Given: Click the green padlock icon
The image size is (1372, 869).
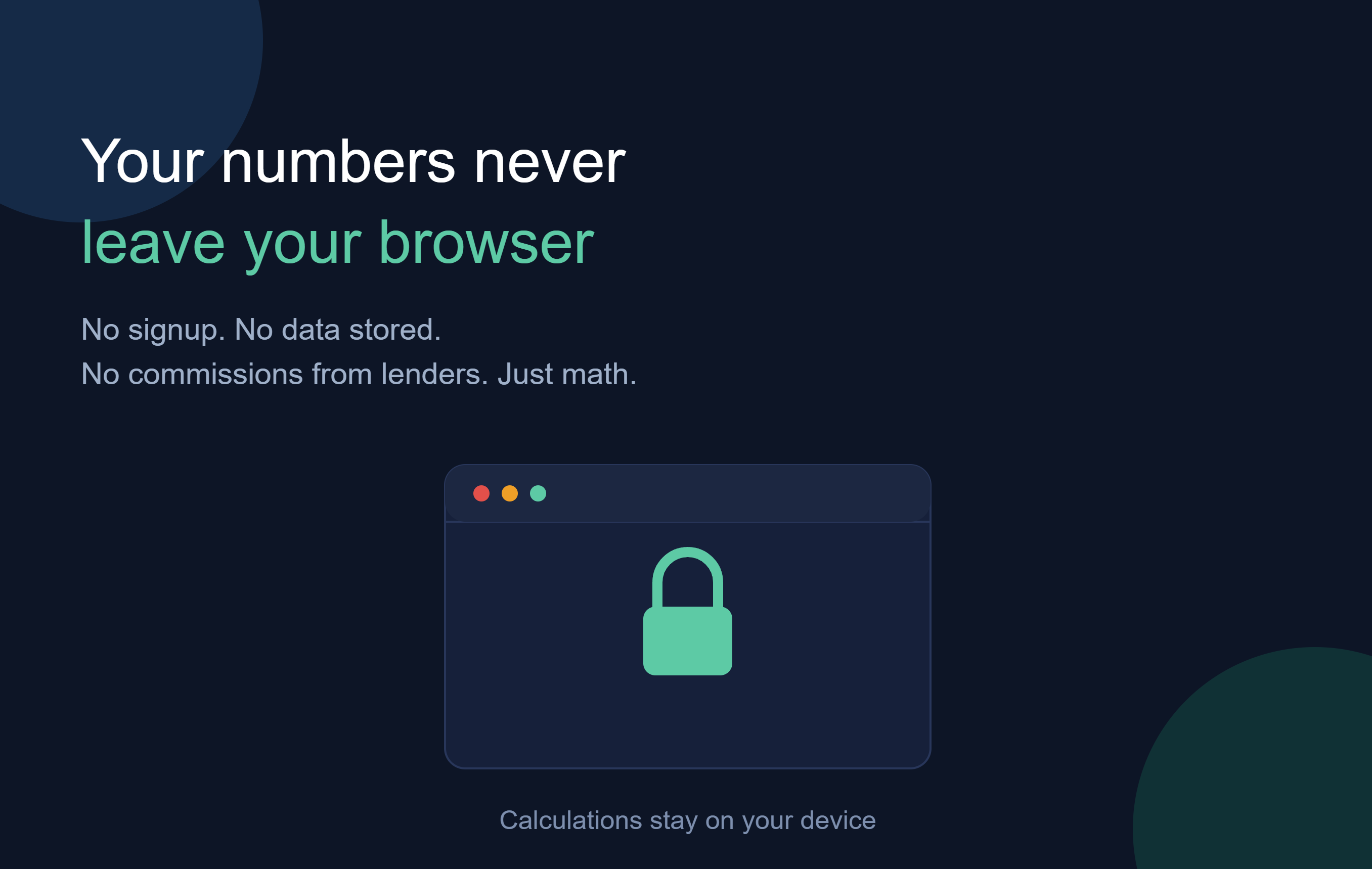Looking at the screenshot, I should click(687, 611).
